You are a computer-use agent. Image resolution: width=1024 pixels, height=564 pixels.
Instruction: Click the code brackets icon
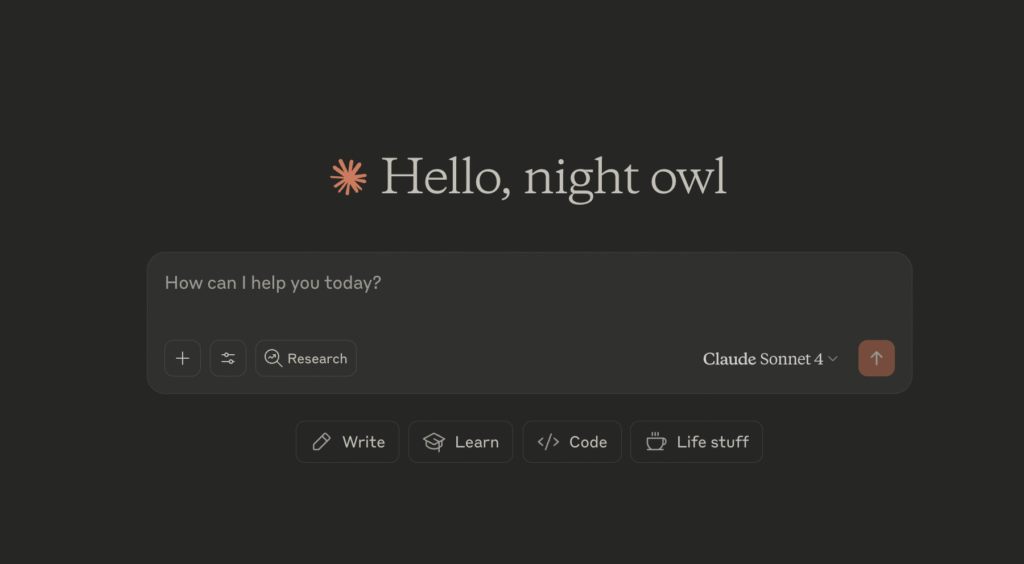[548, 442]
